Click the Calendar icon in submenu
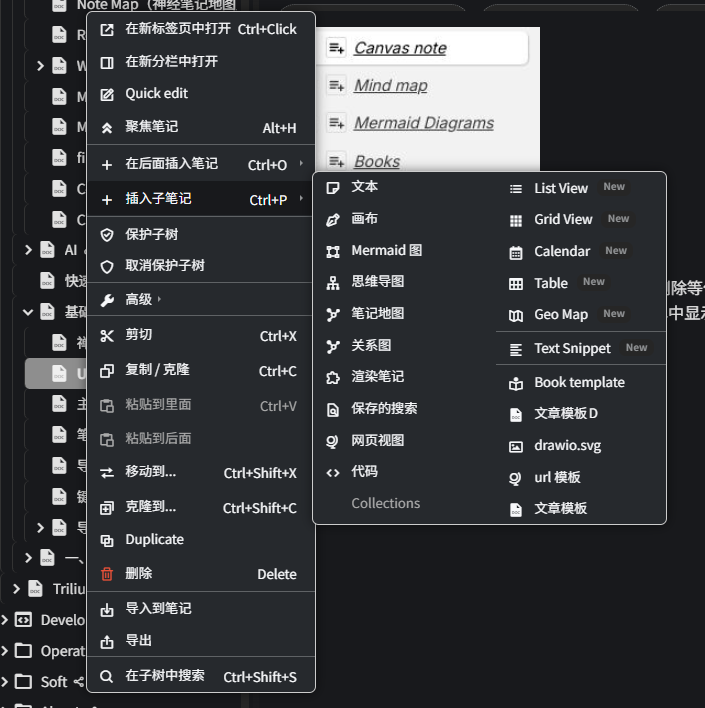Screen dimensions: 705x708 pyautogui.click(x=516, y=252)
